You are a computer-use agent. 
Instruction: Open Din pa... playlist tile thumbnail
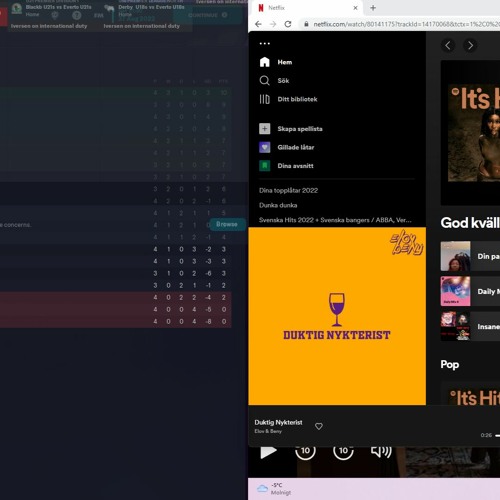pyautogui.click(x=455, y=256)
